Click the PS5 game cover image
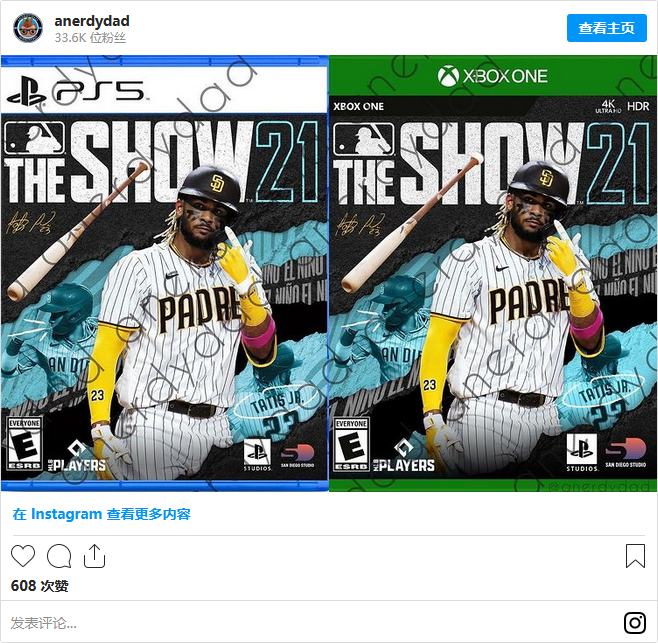This screenshot has width=658, height=643. (164, 273)
